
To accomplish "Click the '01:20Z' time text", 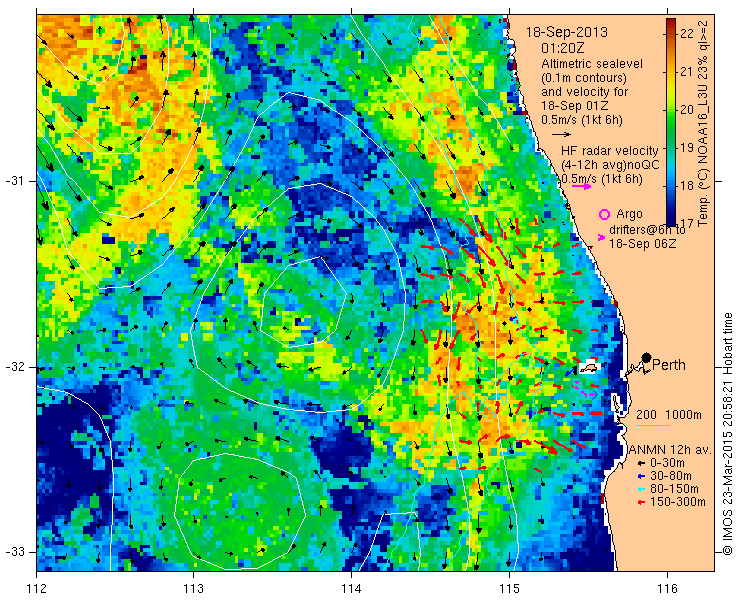I will point(563,48).
